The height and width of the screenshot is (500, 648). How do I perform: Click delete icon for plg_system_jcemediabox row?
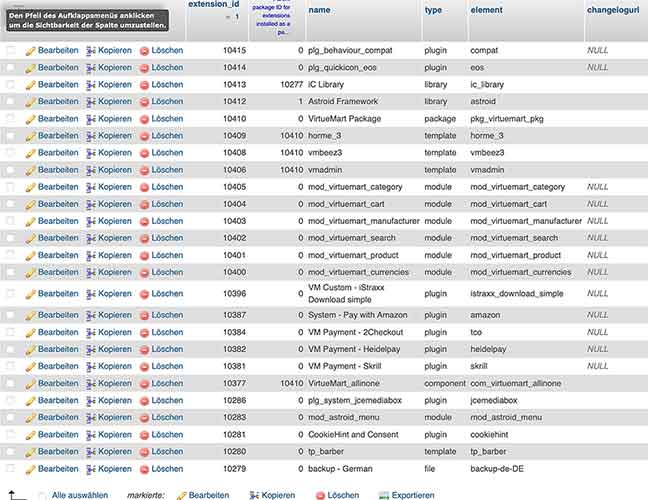coord(144,401)
